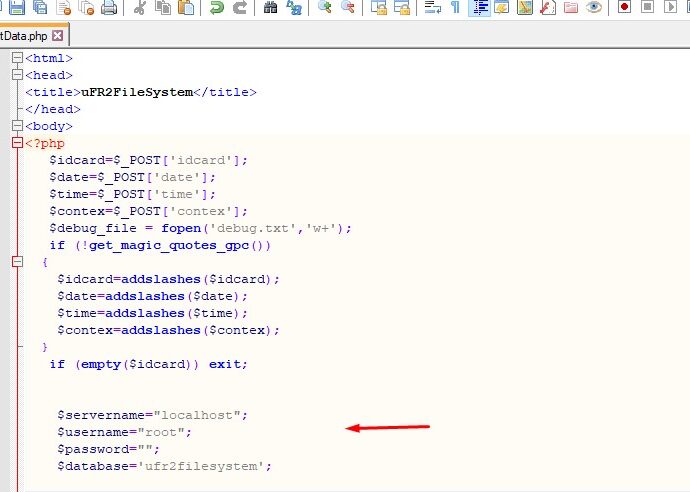The width and height of the screenshot is (690, 492).
Task: Copy selection using the Copy toolbar icon
Action: [x=164, y=7]
